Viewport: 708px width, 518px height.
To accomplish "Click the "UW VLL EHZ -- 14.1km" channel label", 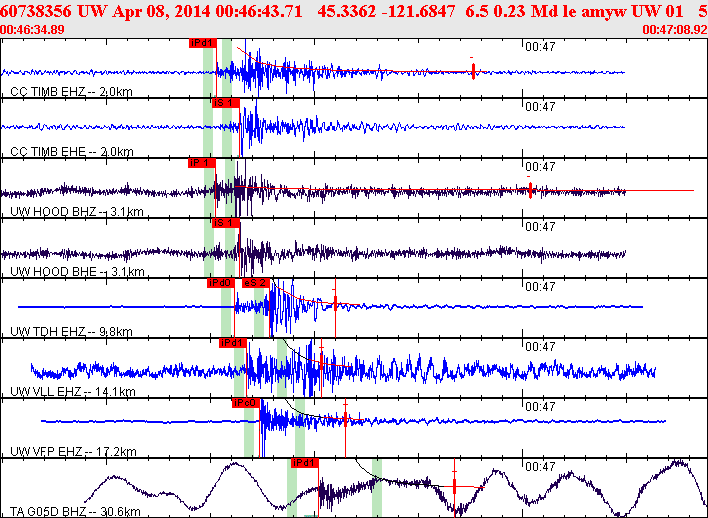I will click(x=73, y=392).
